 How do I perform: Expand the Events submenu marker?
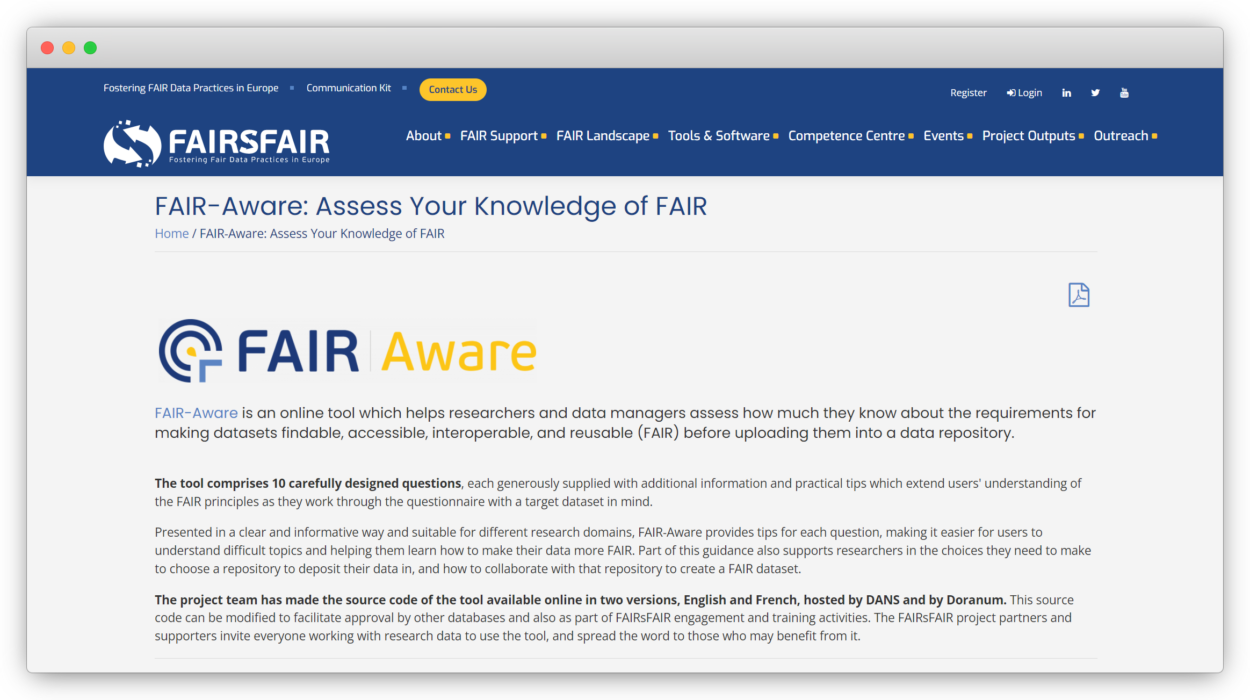coord(968,135)
